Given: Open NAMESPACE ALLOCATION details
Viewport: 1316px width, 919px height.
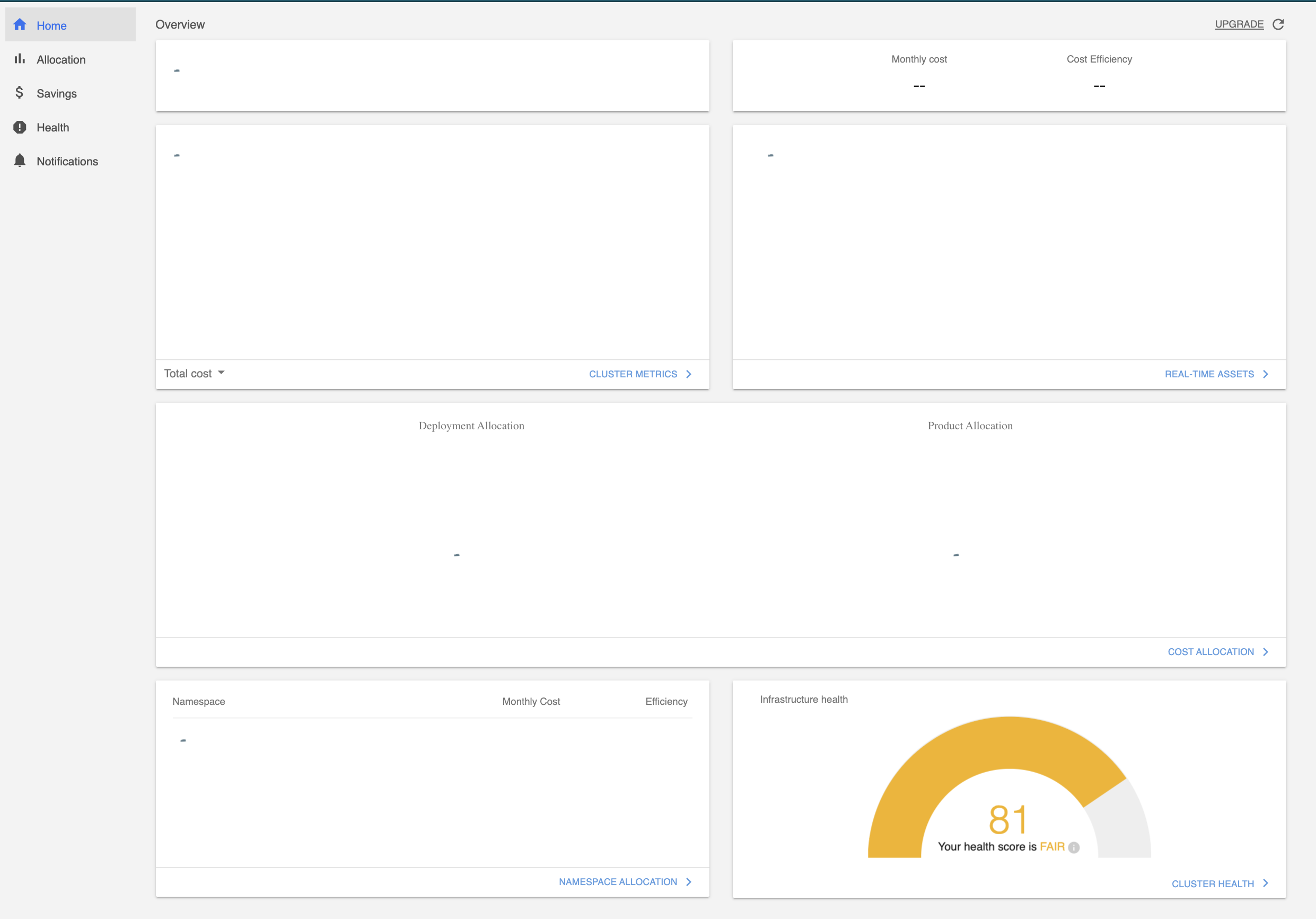Looking at the screenshot, I should click(618, 882).
